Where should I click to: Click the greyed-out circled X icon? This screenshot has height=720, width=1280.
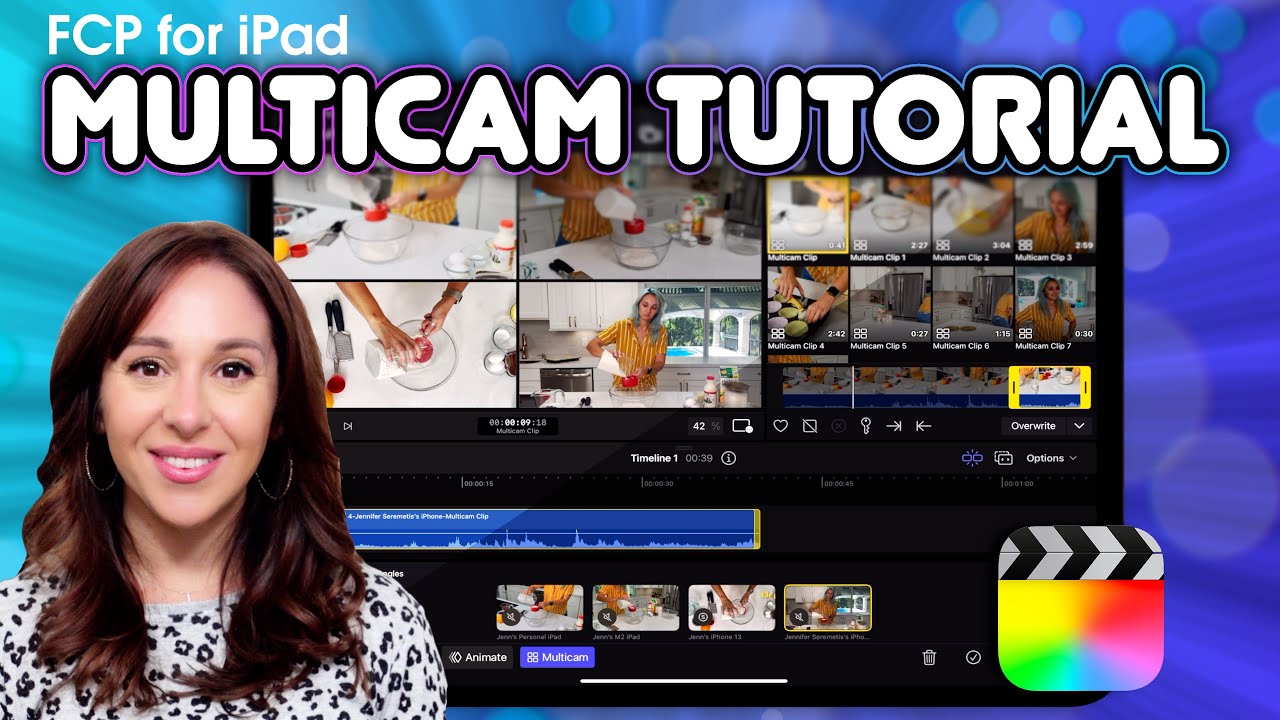click(838, 426)
